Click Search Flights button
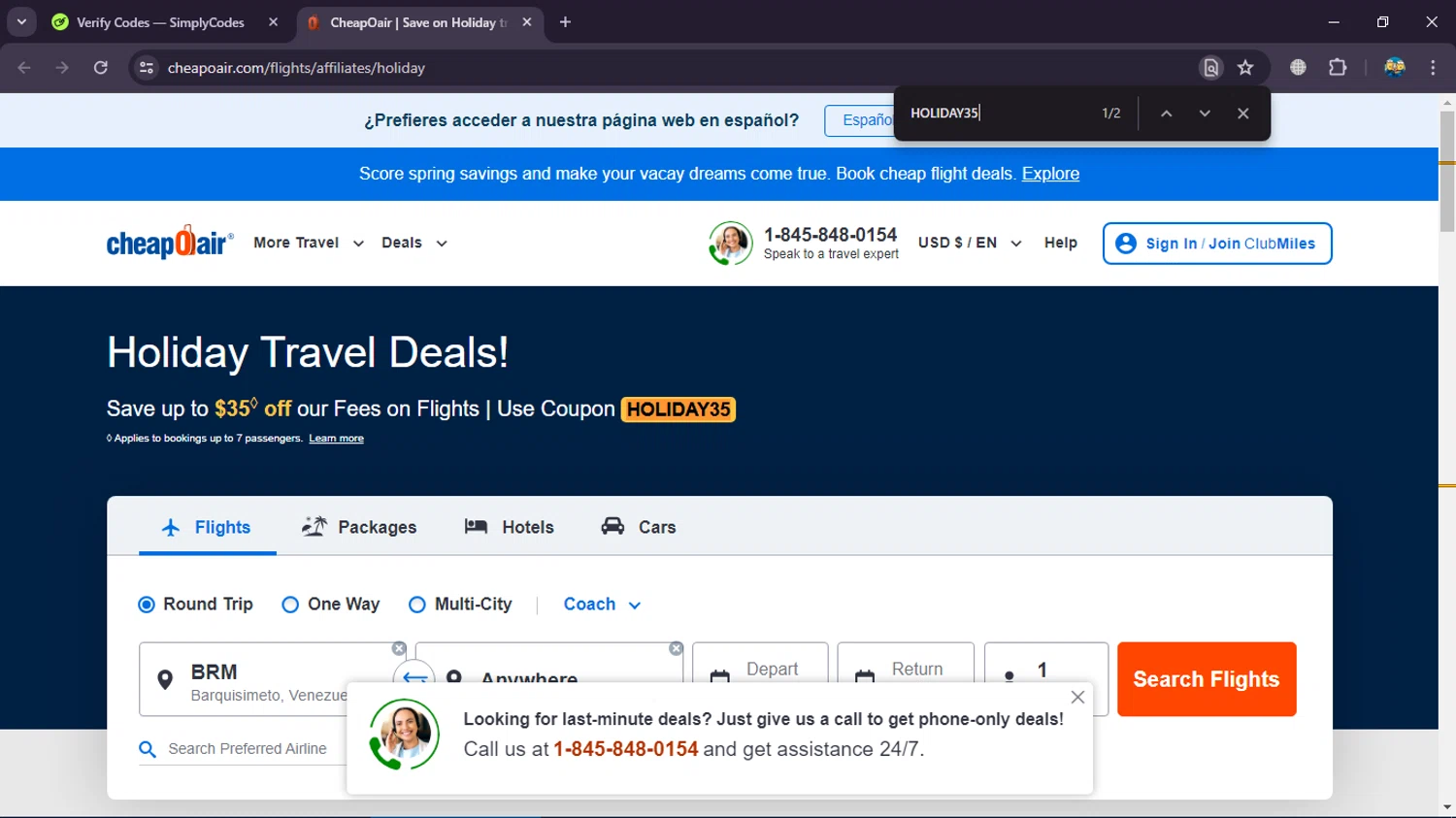The width and height of the screenshot is (1456, 818). click(x=1207, y=679)
